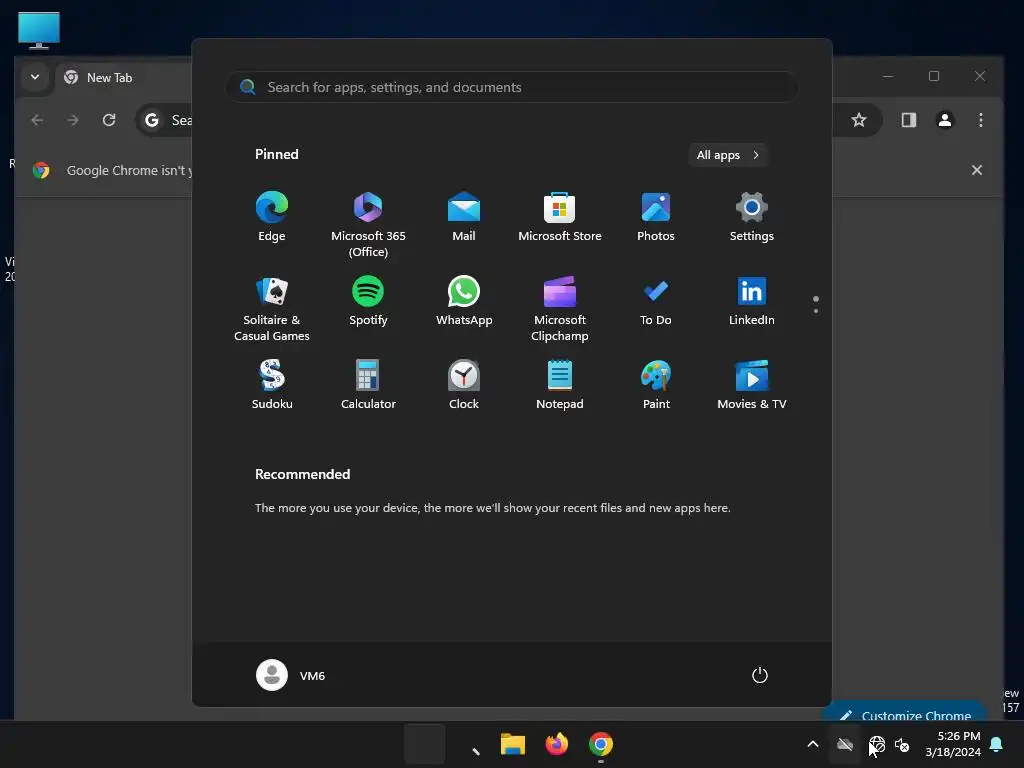The height and width of the screenshot is (768, 1024).
Task: Show All apps list
Action: 728,155
